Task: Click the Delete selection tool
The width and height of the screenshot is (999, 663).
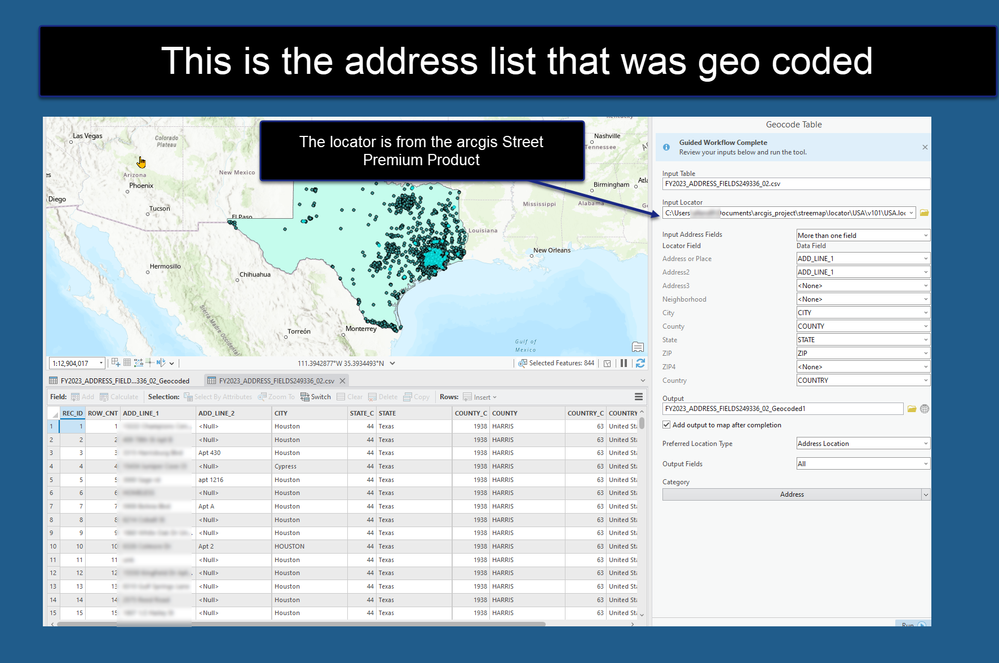Action: (383, 397)
